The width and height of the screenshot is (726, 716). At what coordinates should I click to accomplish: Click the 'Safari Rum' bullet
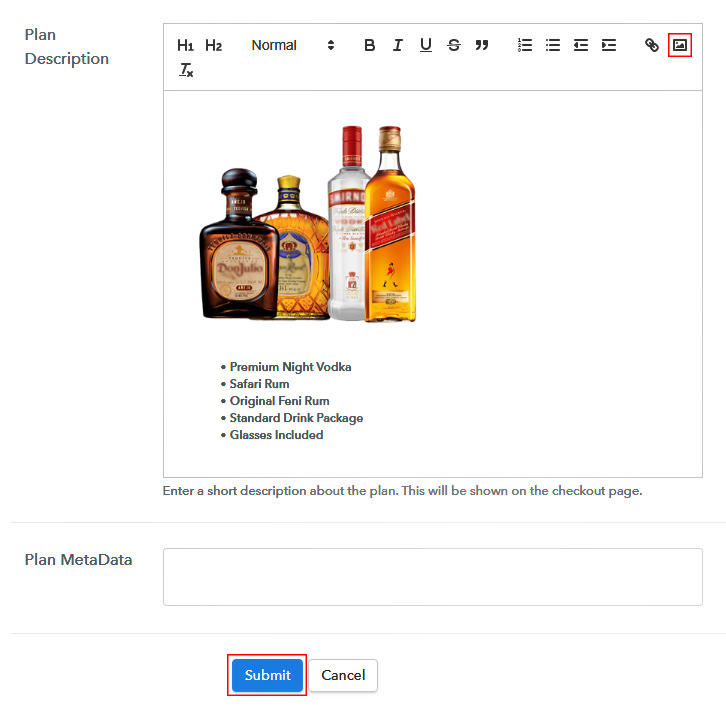coord(259,384)
